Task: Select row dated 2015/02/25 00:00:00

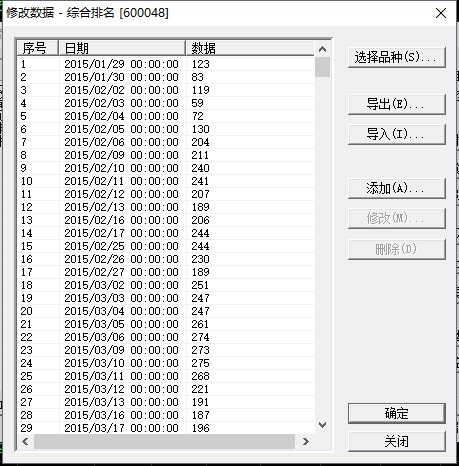Action: [x=166, y=246]
